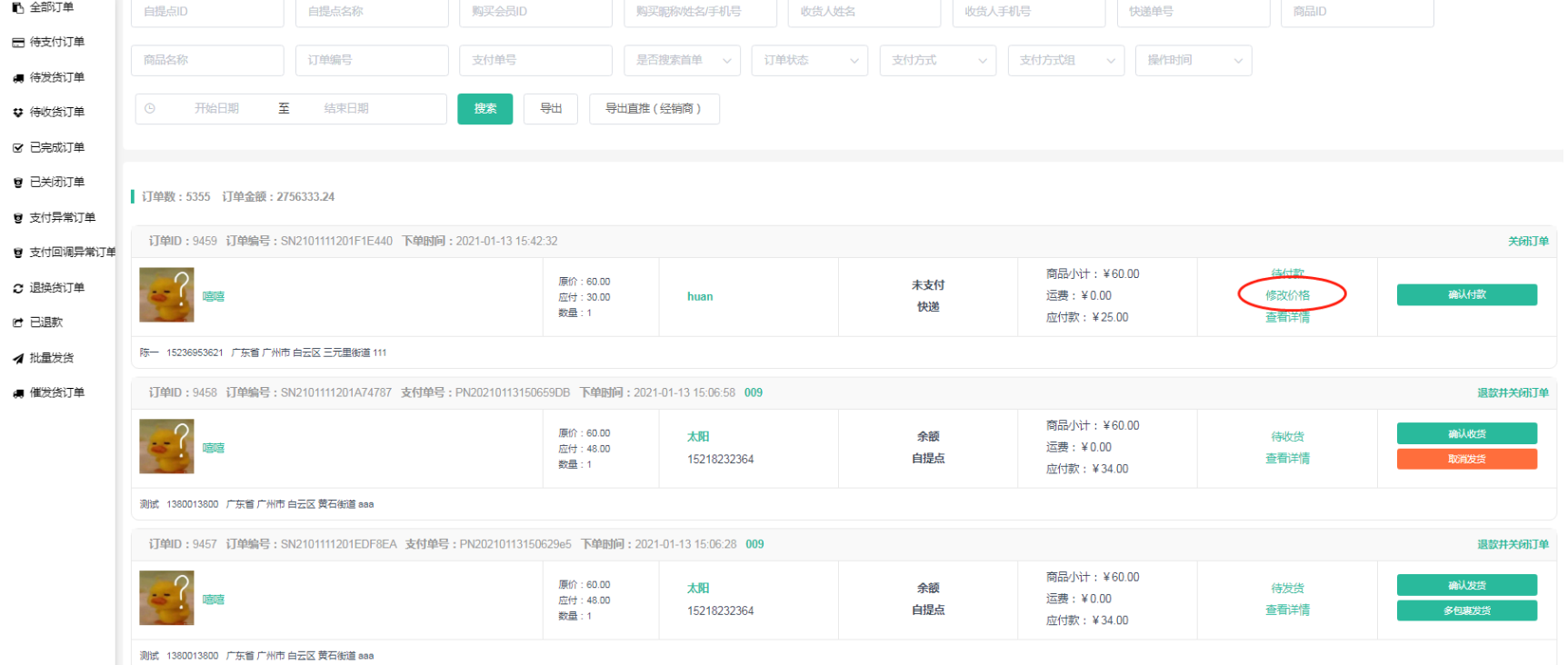Expand the 订单状态 dropdown
This screenshot has height=665, width=1568.
click(810, 60)
